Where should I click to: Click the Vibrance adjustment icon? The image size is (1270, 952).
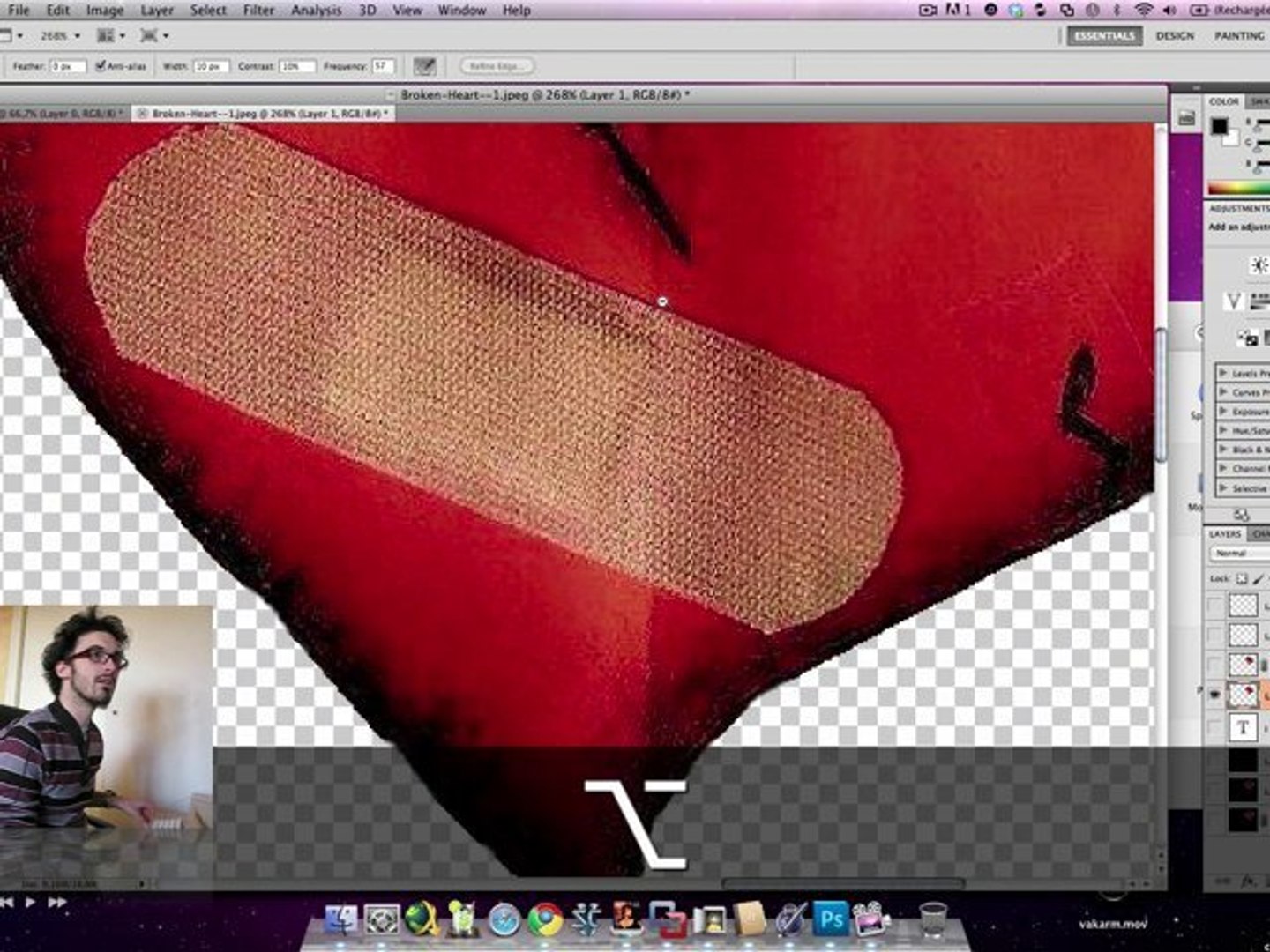click(1235, 302)
